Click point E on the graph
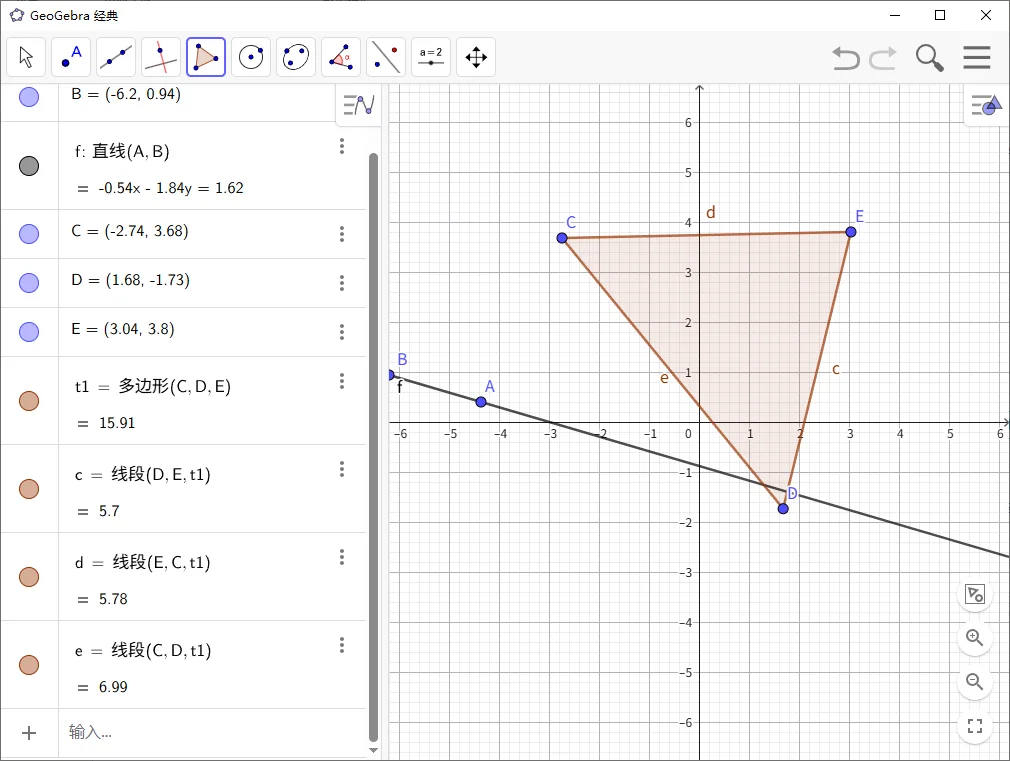Viewport: 1010px width, 761px height. (x=851, y=232)
